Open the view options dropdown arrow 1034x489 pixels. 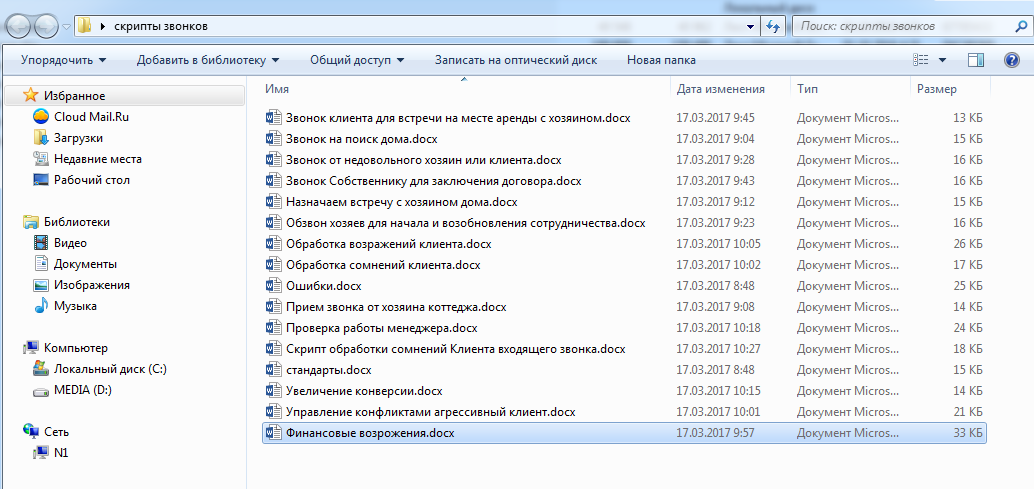click(942, 60)
